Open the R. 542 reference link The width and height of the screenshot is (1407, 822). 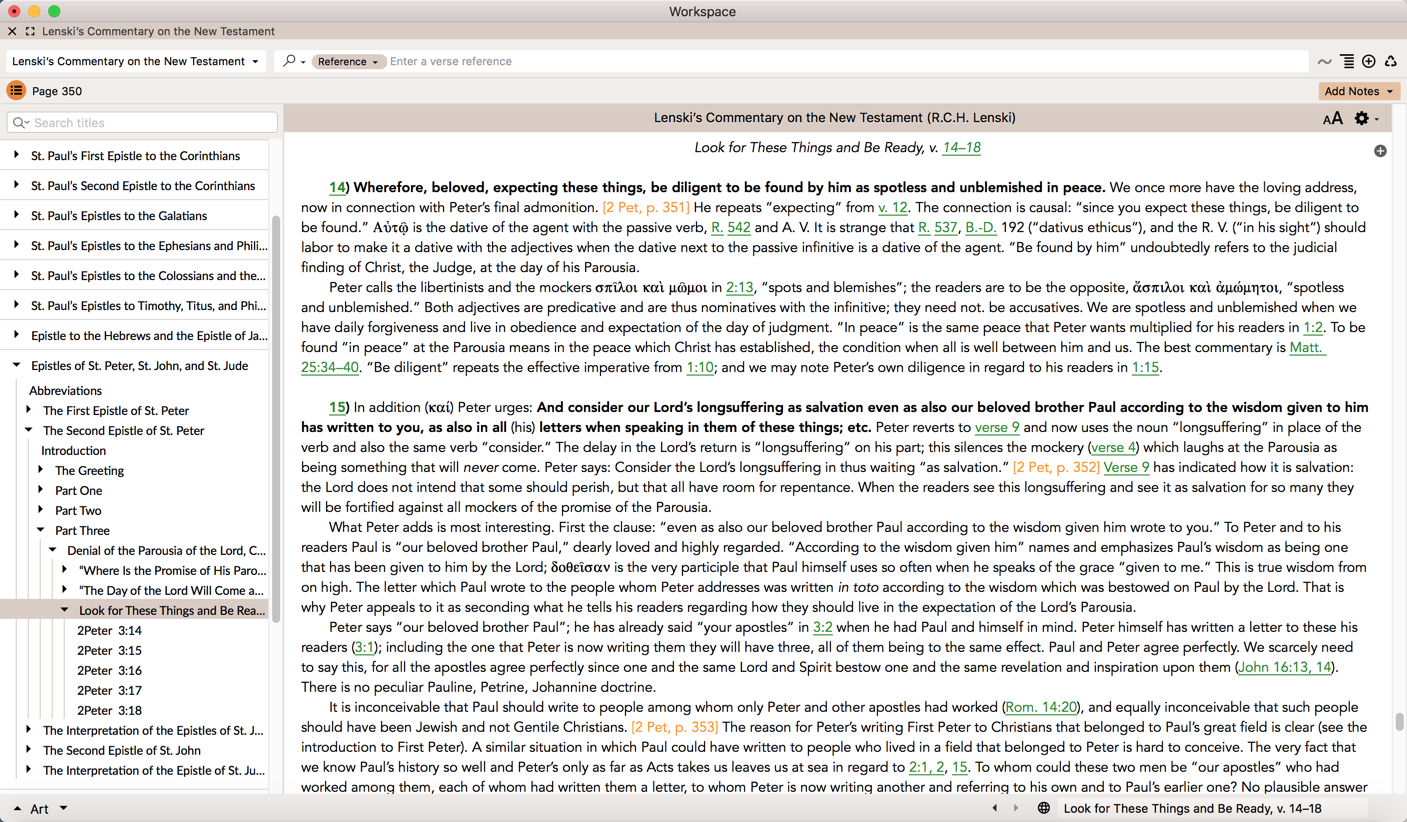730,228
